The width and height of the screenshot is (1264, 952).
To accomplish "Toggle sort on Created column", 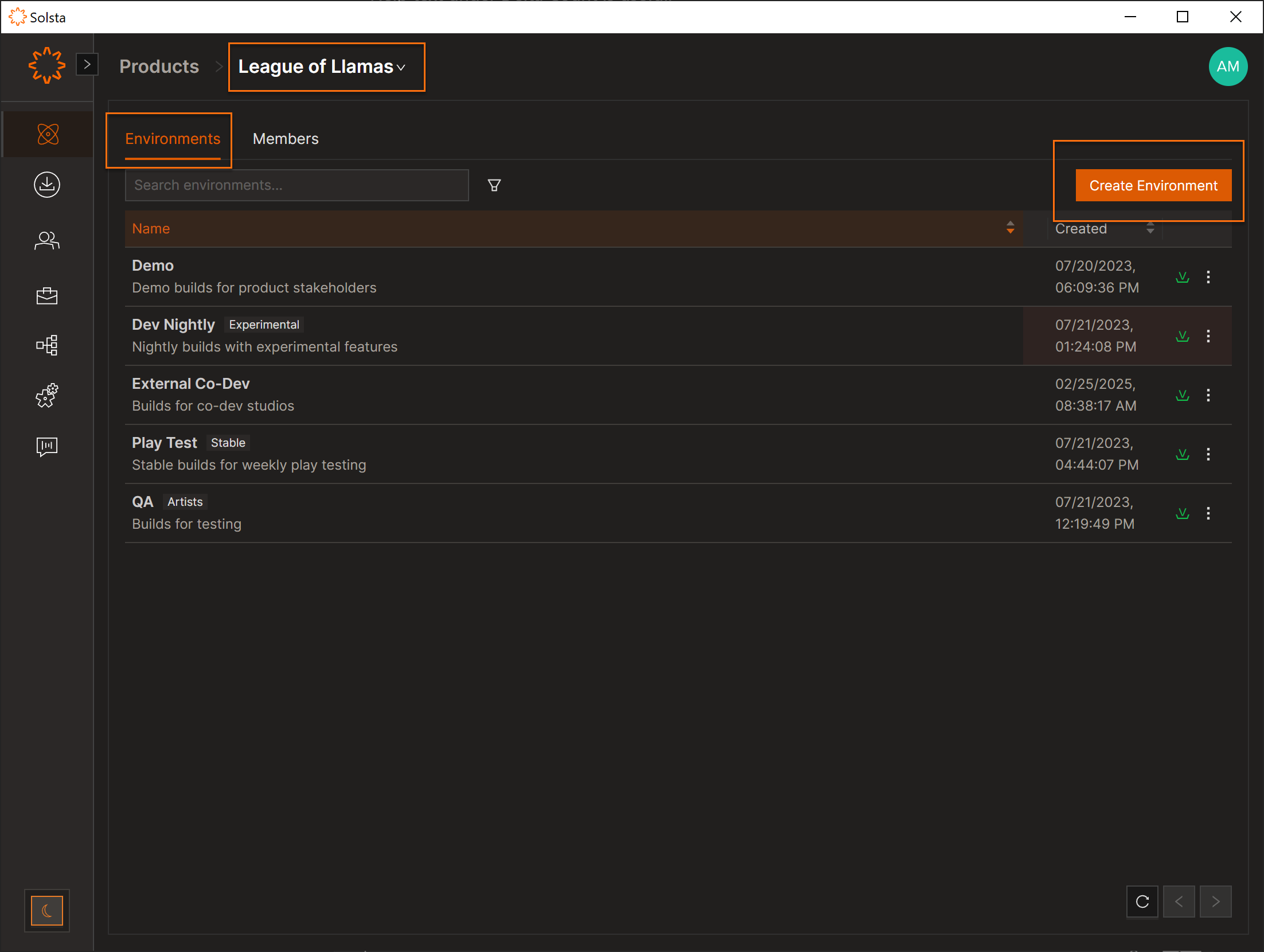I will click(x=1150, y=228).
